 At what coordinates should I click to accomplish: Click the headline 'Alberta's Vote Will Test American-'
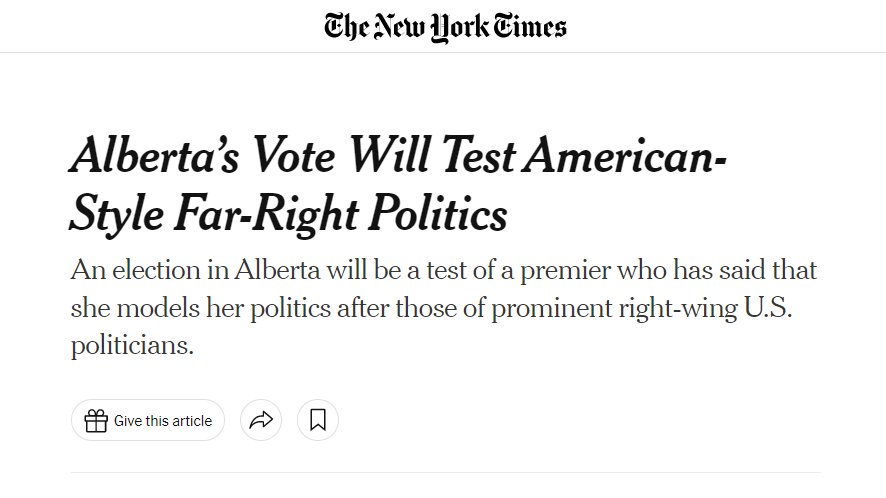pos(398,155)
